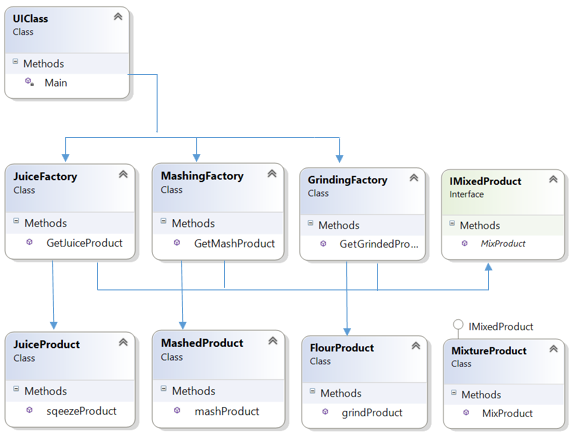Collapse the UIClass class box chevron
574x436 pixels.
pyautogui.click(x=118, y=16)
